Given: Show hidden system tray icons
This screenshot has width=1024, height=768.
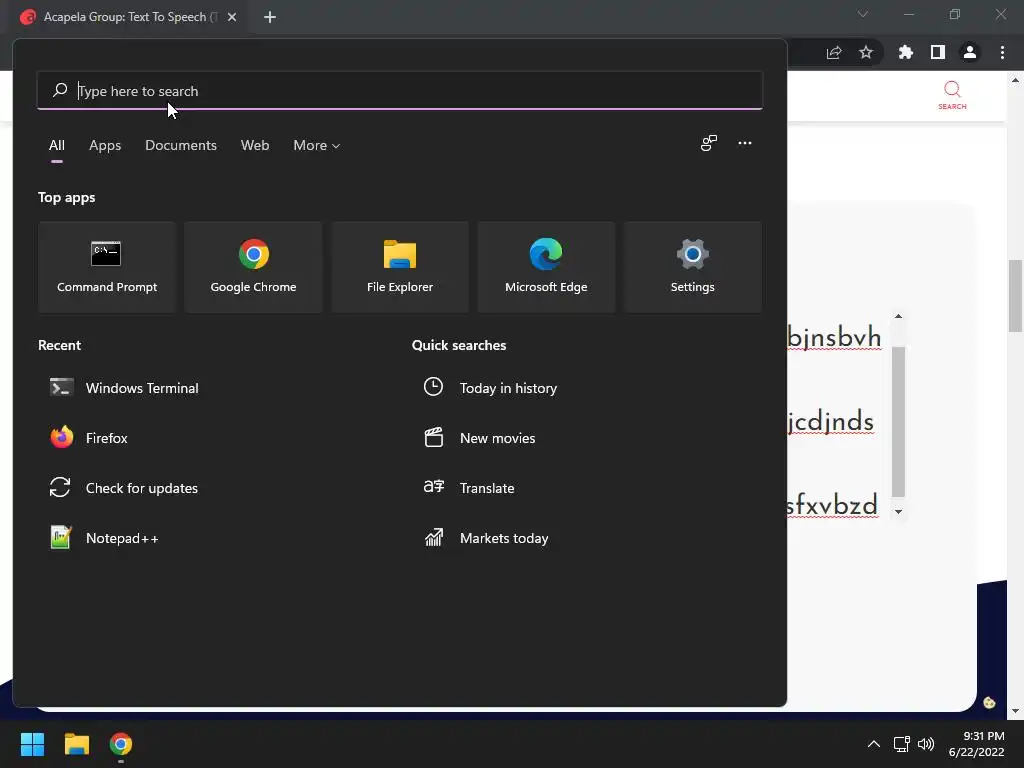Looking at the screenshot, I should point(873,744).
